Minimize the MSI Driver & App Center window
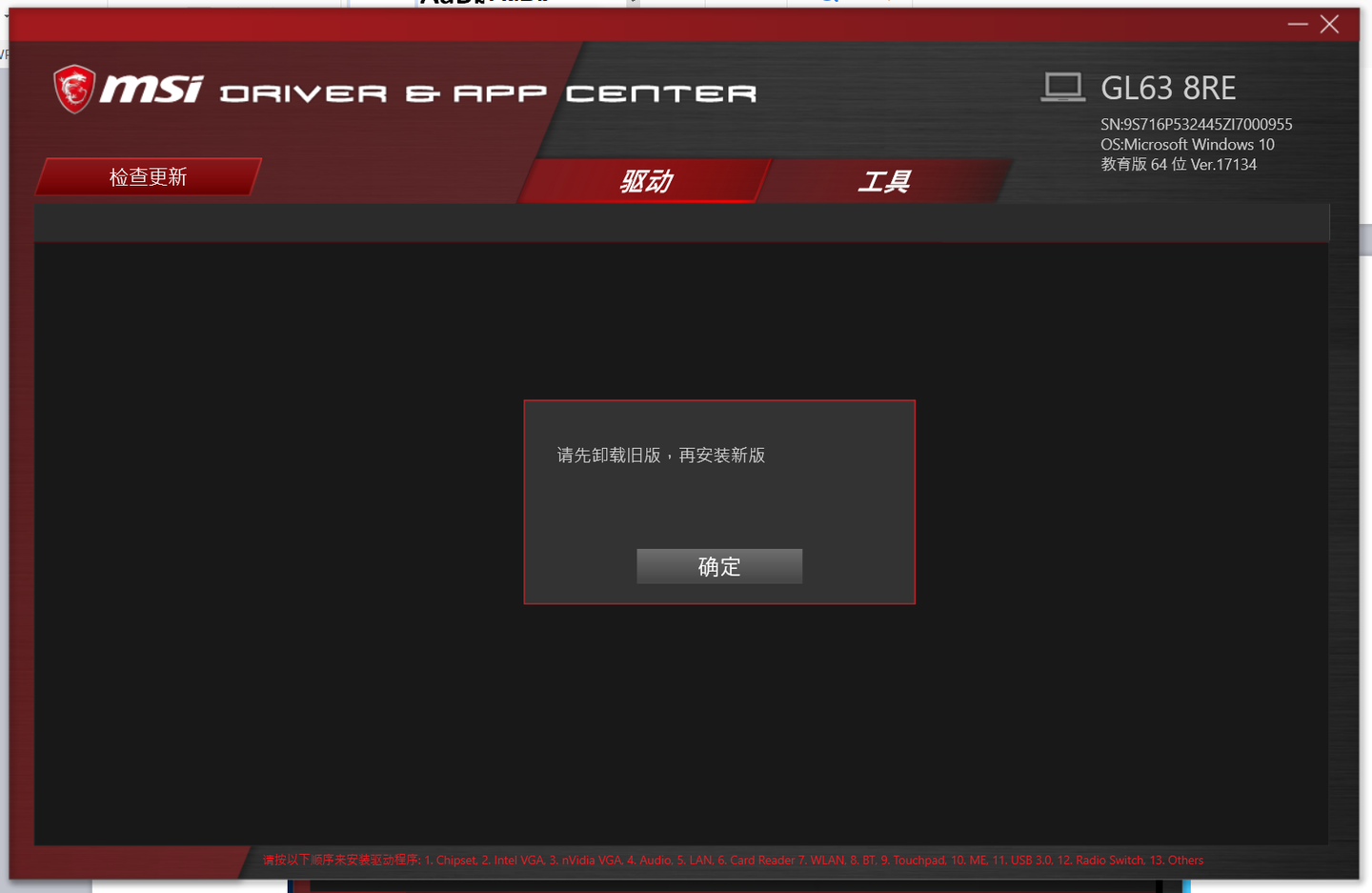This screenshot has width=1372, height=893. point(1298,24)
